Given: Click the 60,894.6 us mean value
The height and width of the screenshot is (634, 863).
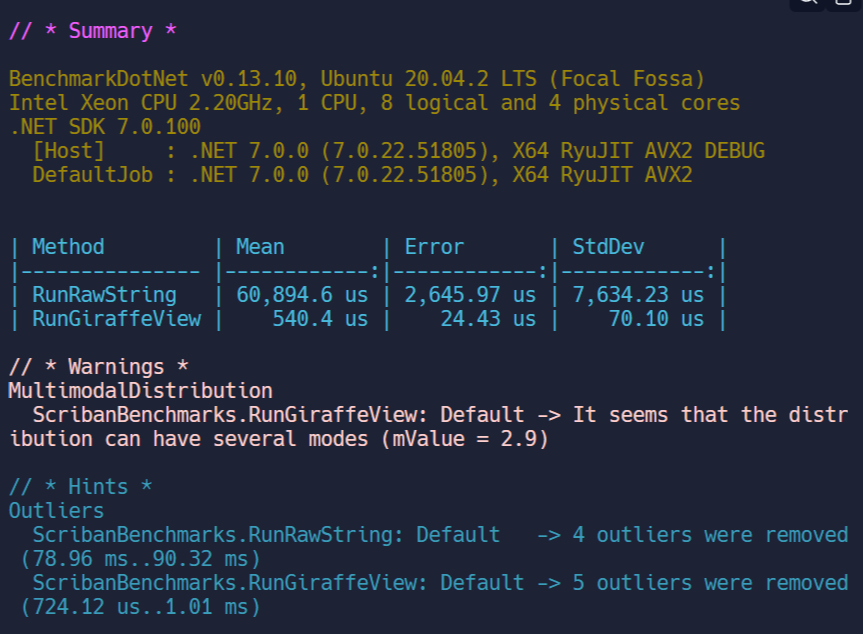Looking at the screenshot, I should pos(302,295).
